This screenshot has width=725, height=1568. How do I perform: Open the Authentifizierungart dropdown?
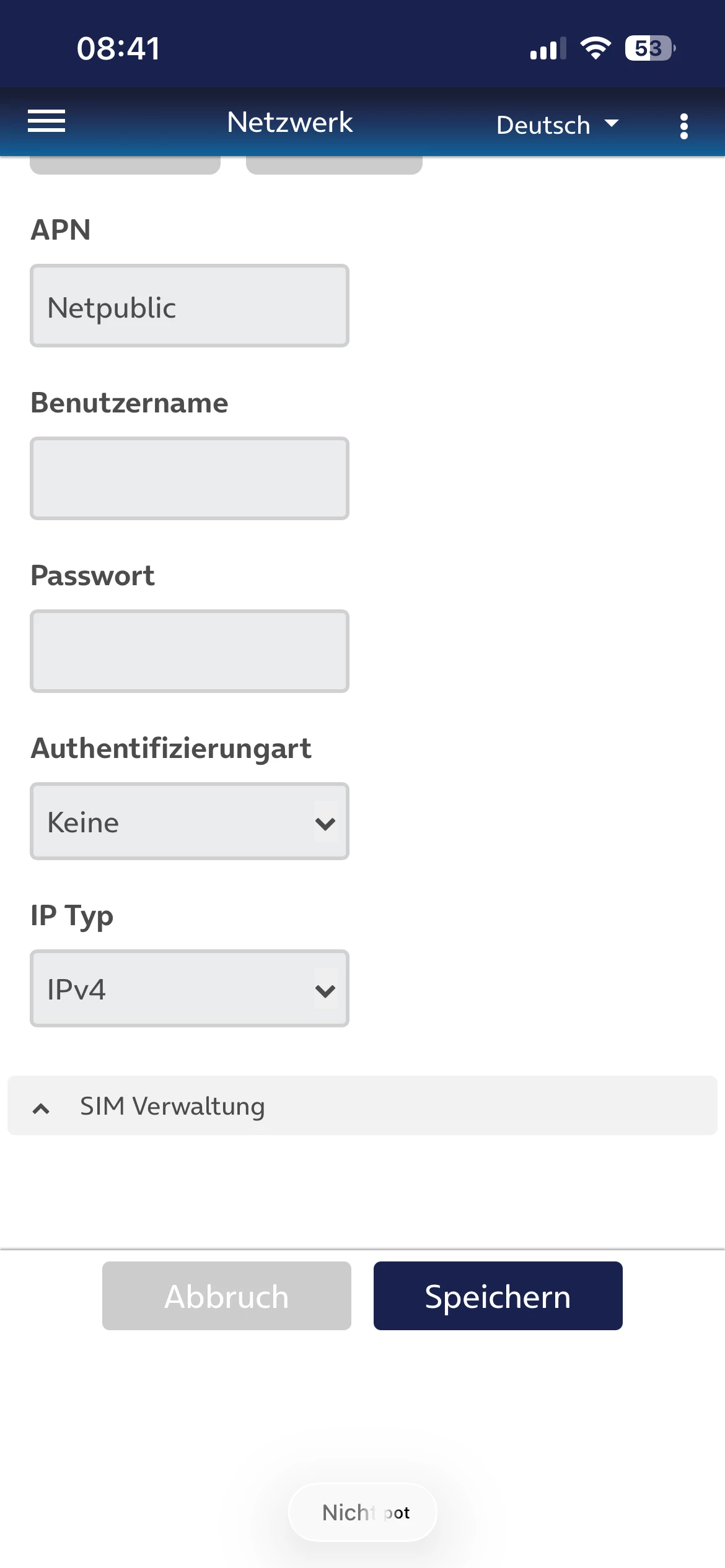coord(189,822)
